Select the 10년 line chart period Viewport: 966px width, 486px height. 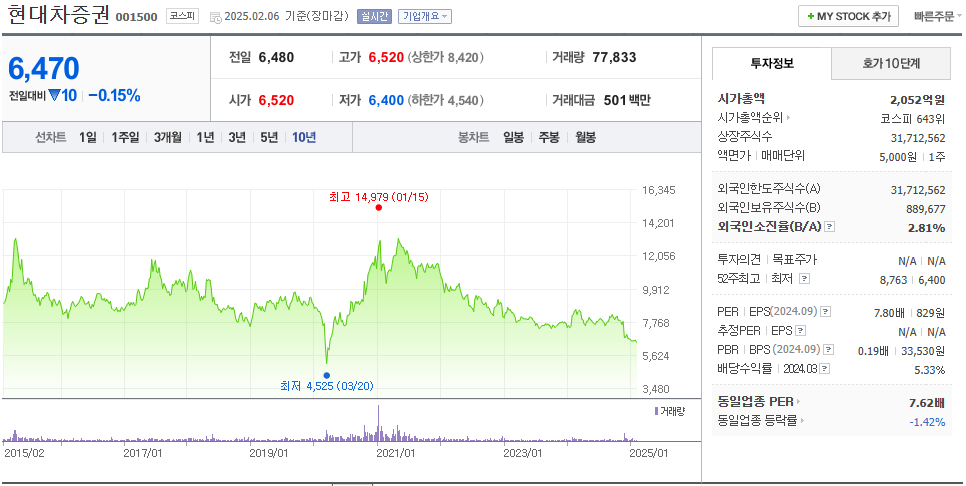[x=304, y=137]
